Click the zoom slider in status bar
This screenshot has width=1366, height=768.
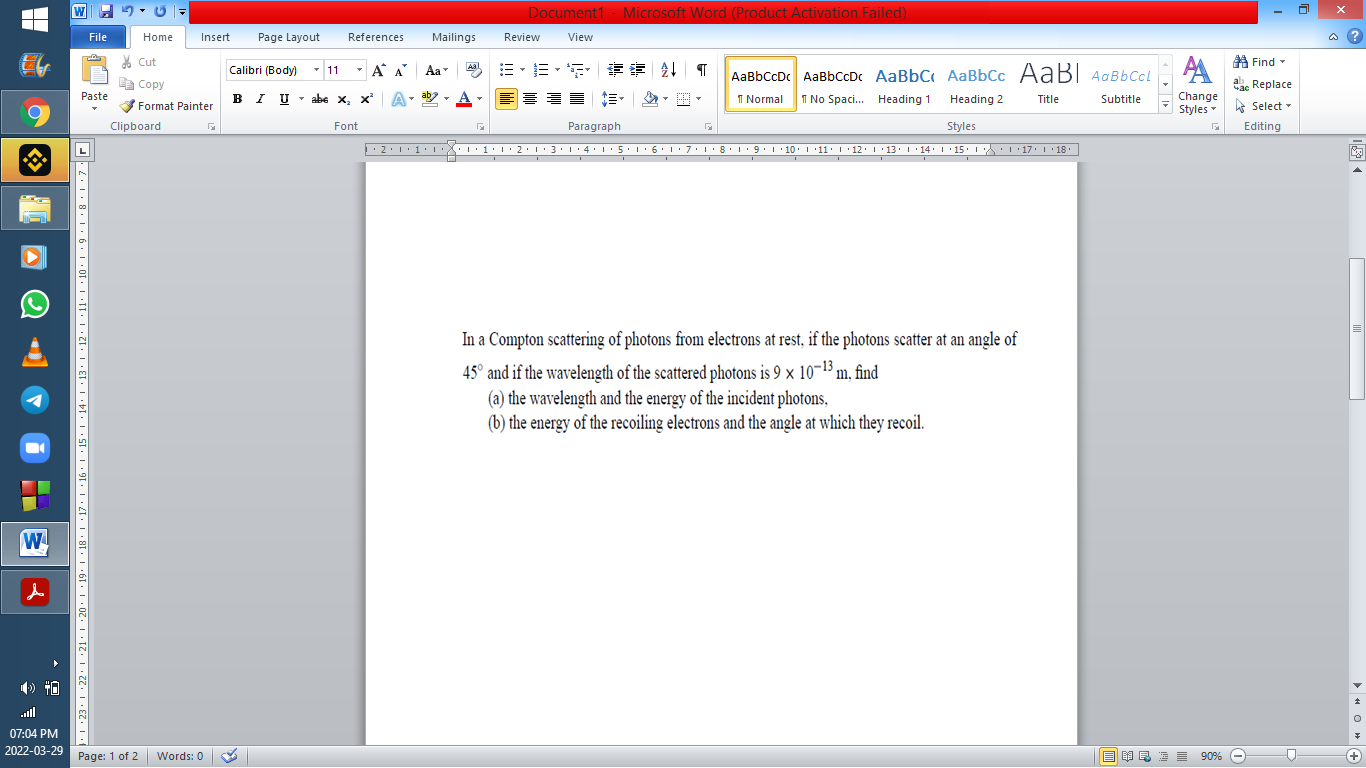click(x=1291, y=756)
